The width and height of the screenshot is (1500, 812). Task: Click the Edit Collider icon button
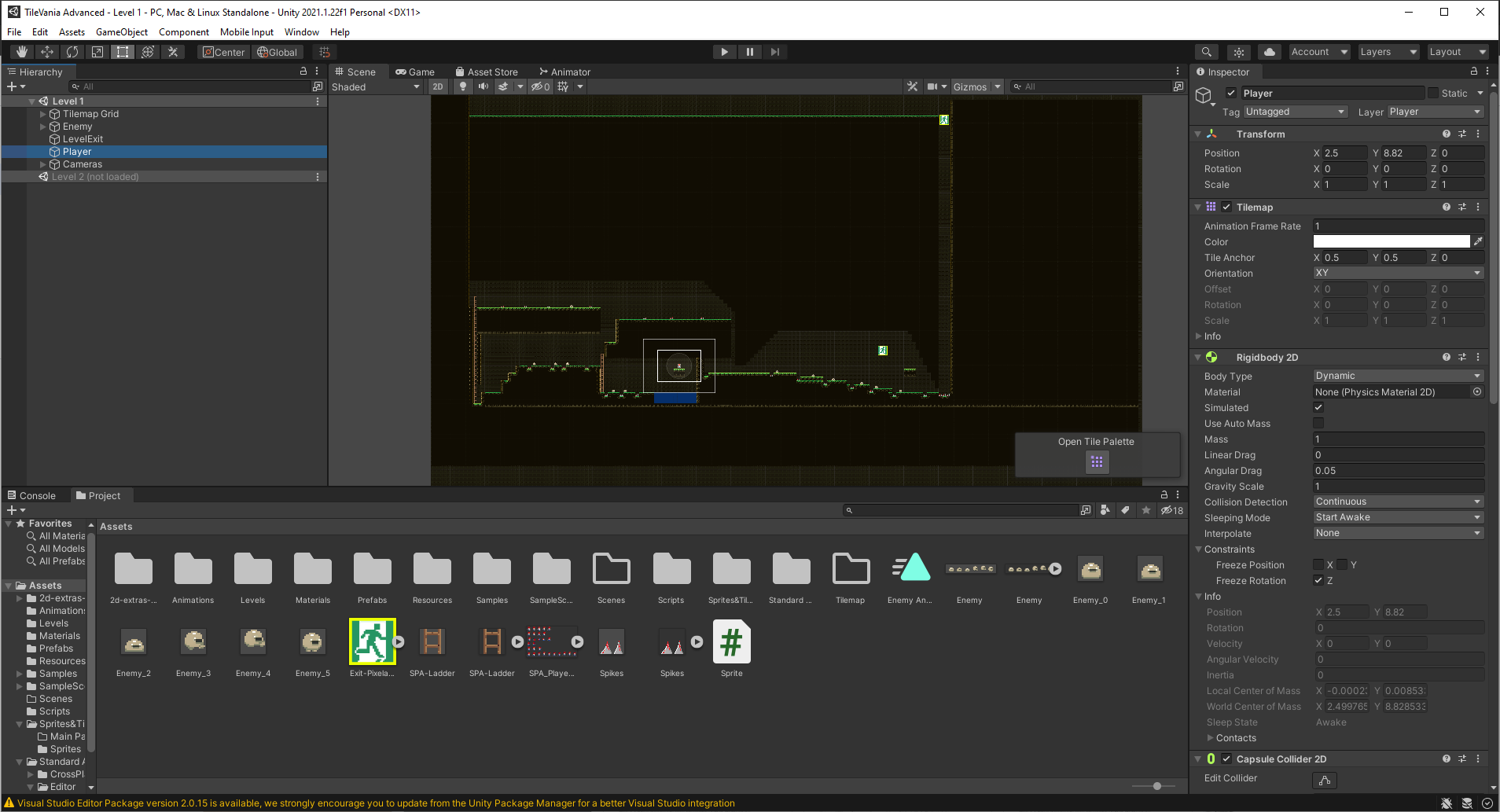(1325, 780)
